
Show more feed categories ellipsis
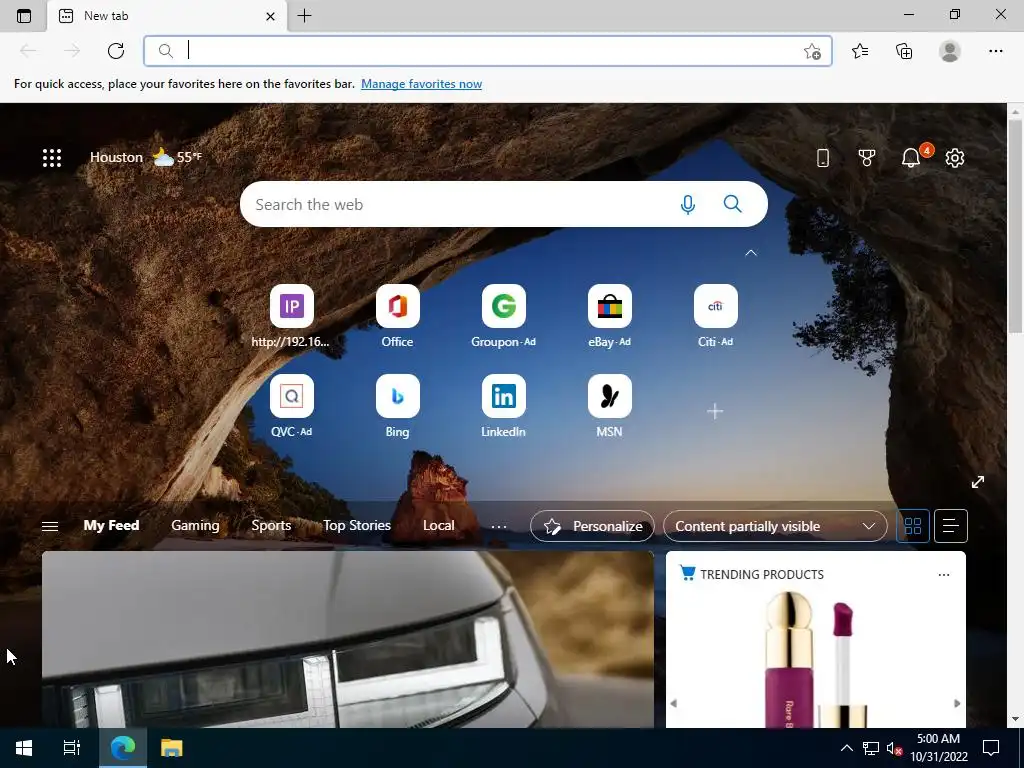pyautogui.click(x=499, y=526)
